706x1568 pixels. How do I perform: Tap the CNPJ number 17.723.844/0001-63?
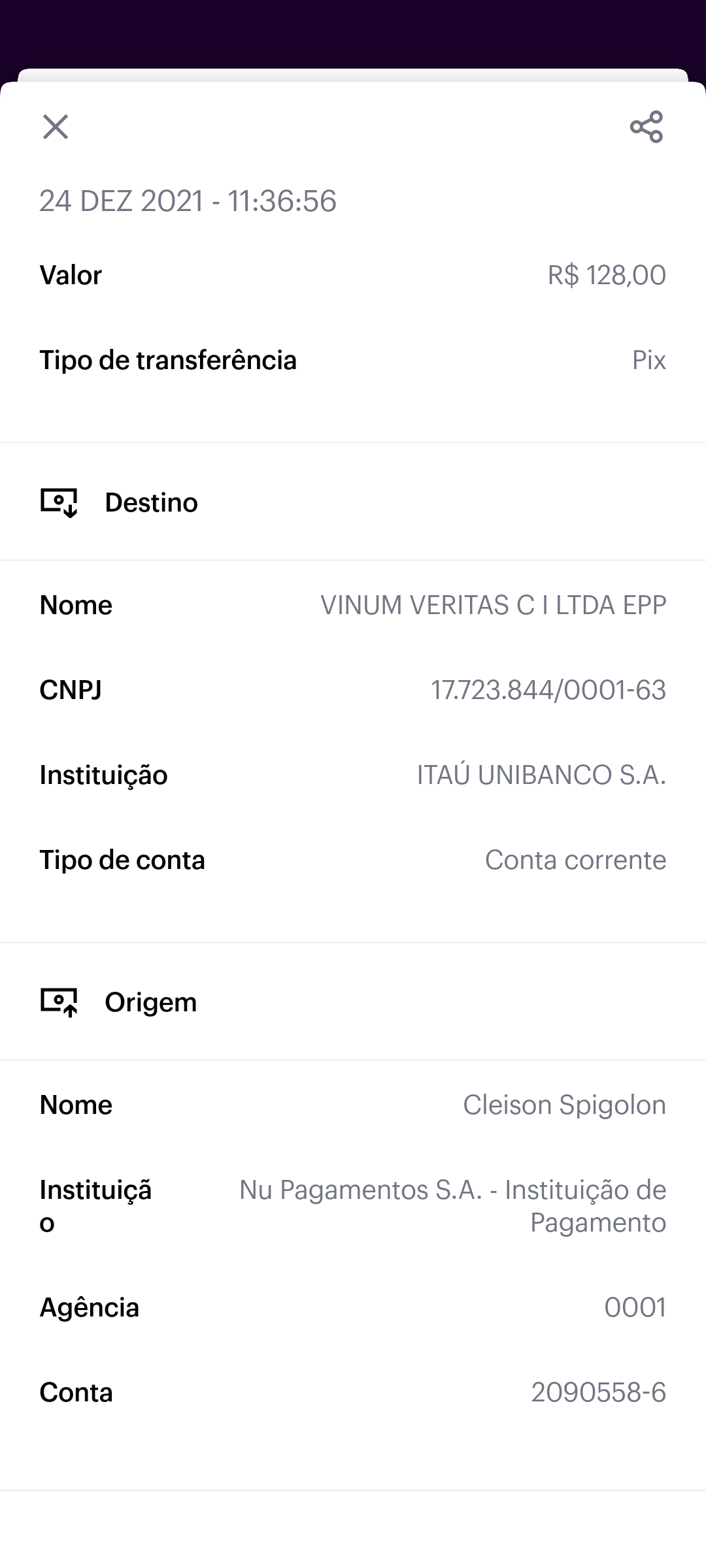(x=548, y=690)
